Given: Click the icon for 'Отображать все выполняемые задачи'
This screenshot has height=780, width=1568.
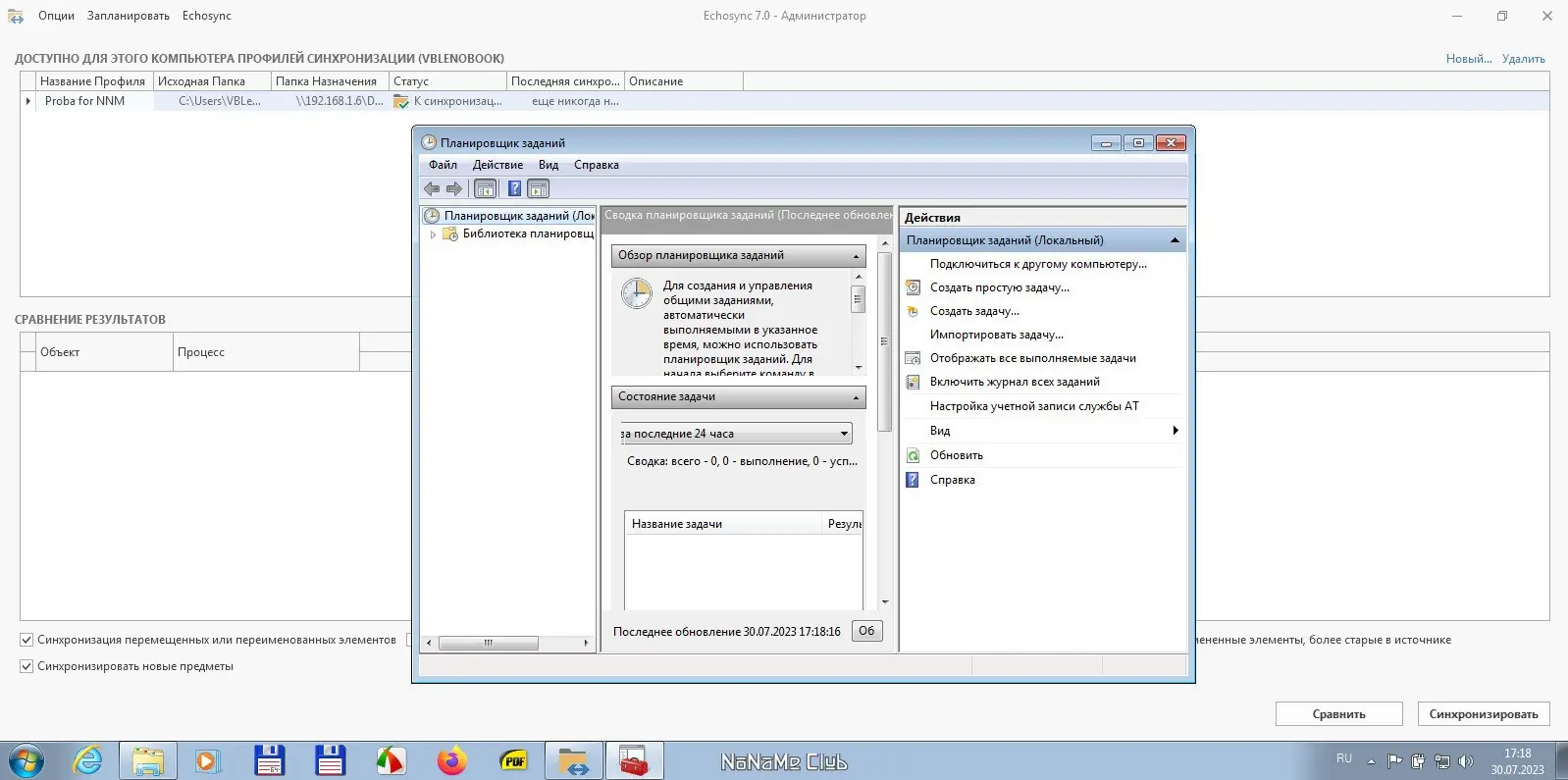Looking at the screenshot, I should [913, 358].
